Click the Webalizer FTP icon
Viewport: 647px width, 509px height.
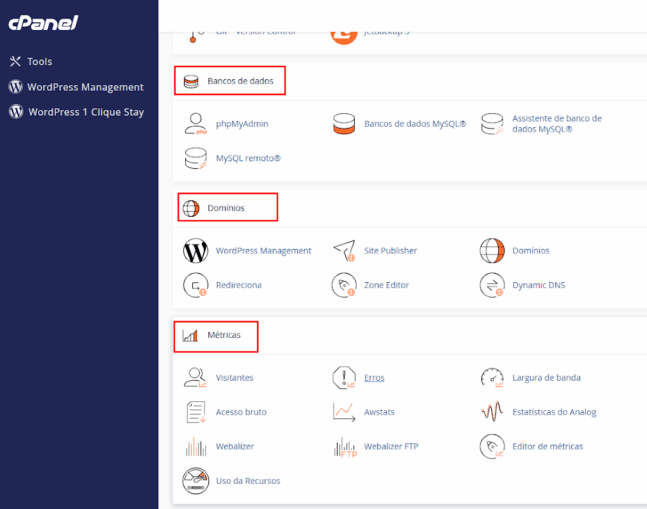344,446
